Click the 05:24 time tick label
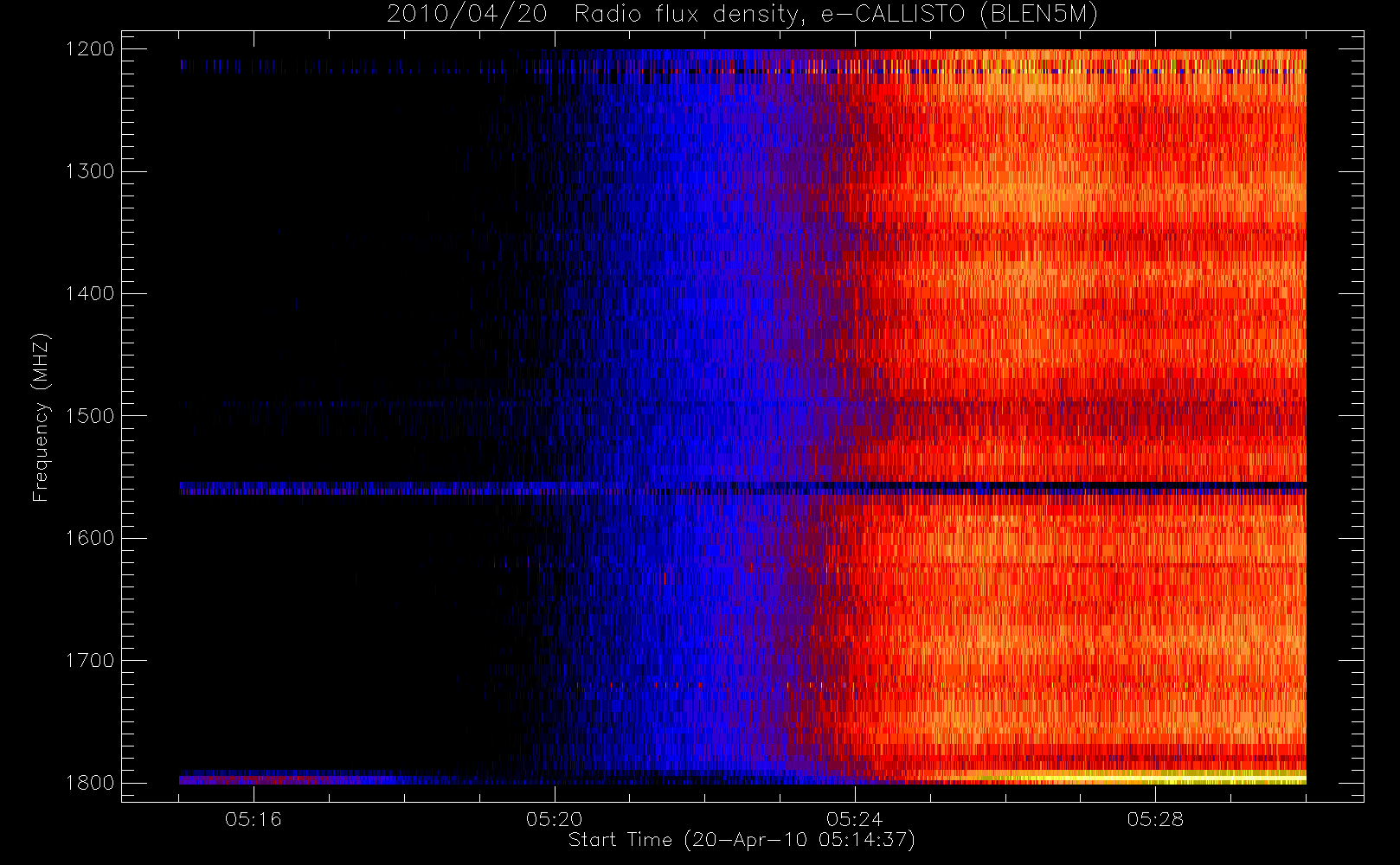1400x865 pixels. 854,819
